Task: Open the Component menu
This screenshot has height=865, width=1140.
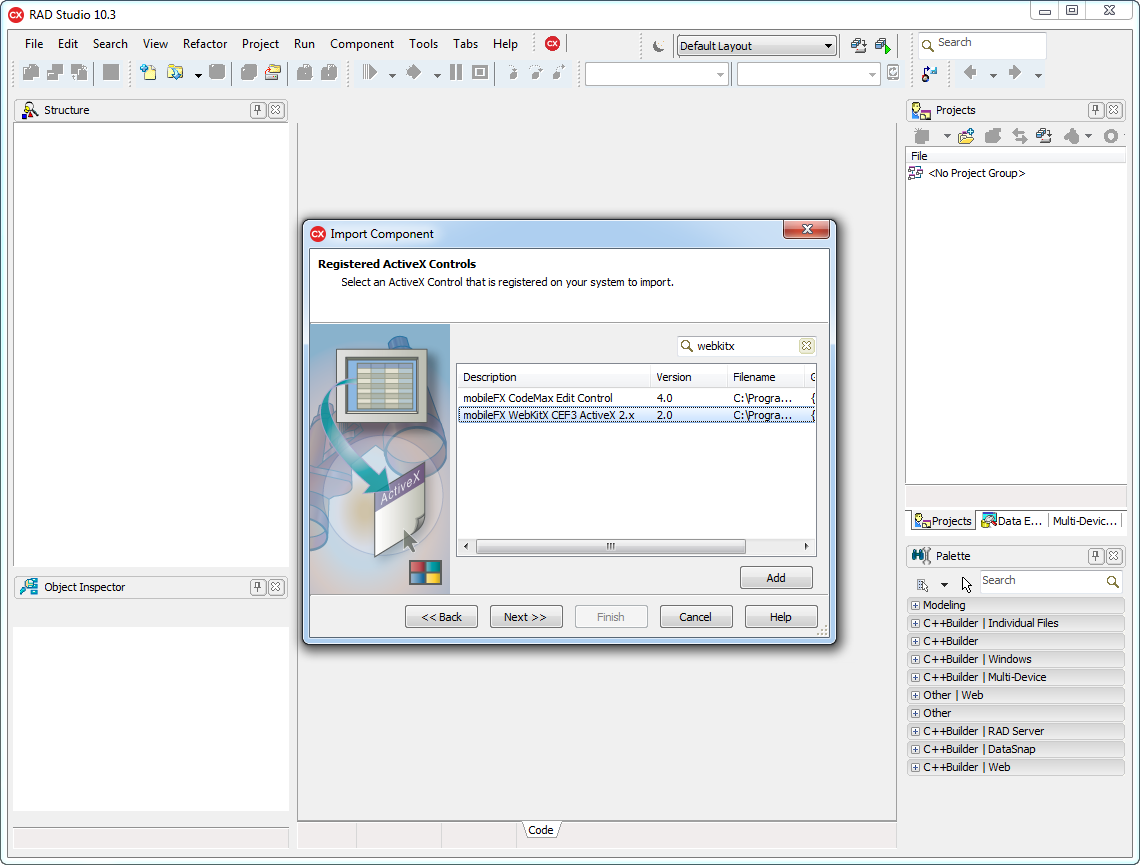Action: [362, 44]
